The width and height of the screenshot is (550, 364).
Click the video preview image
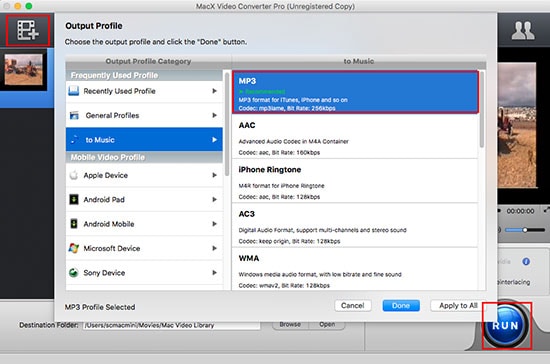pos(517,125)
